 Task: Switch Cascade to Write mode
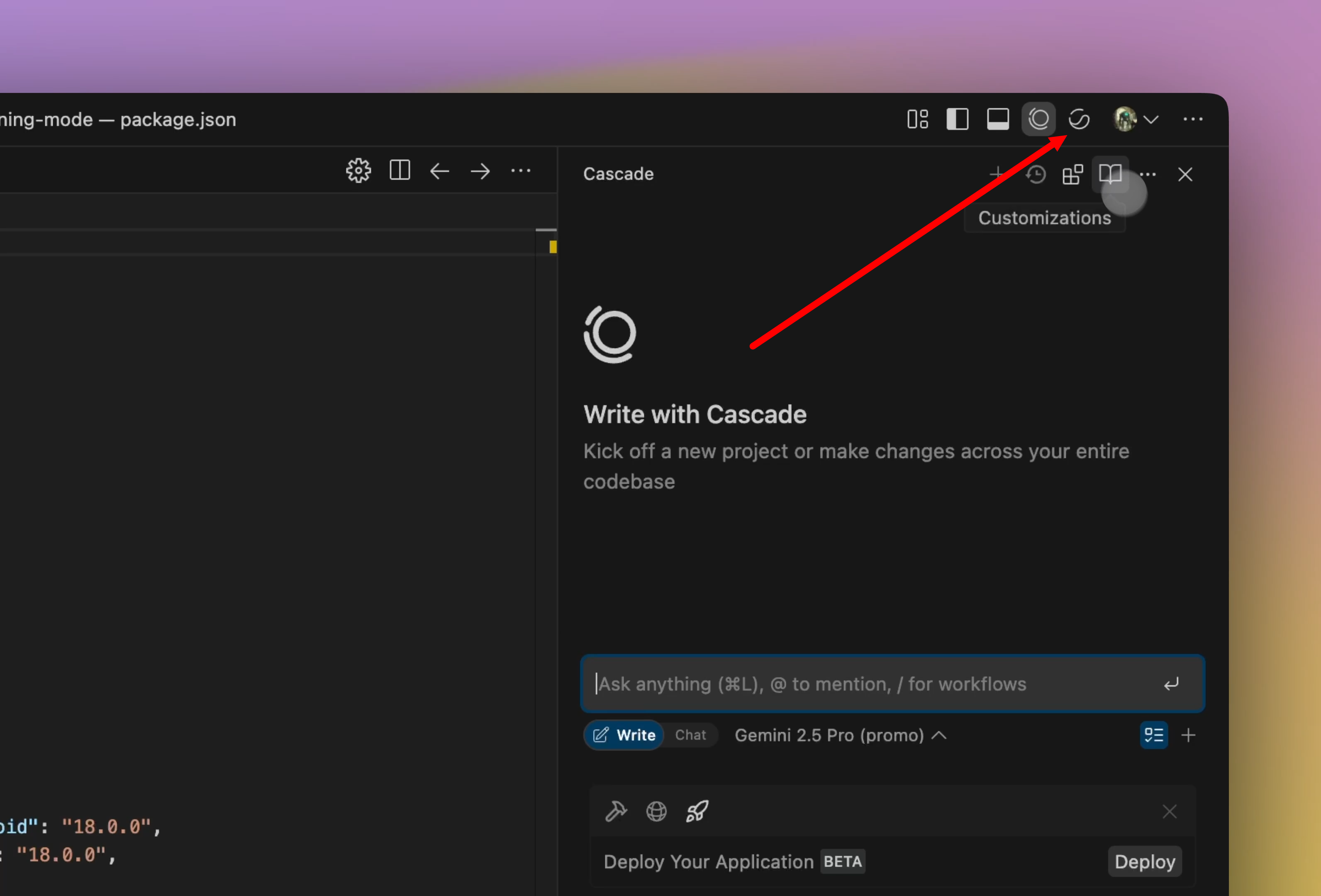pos(624,735)
